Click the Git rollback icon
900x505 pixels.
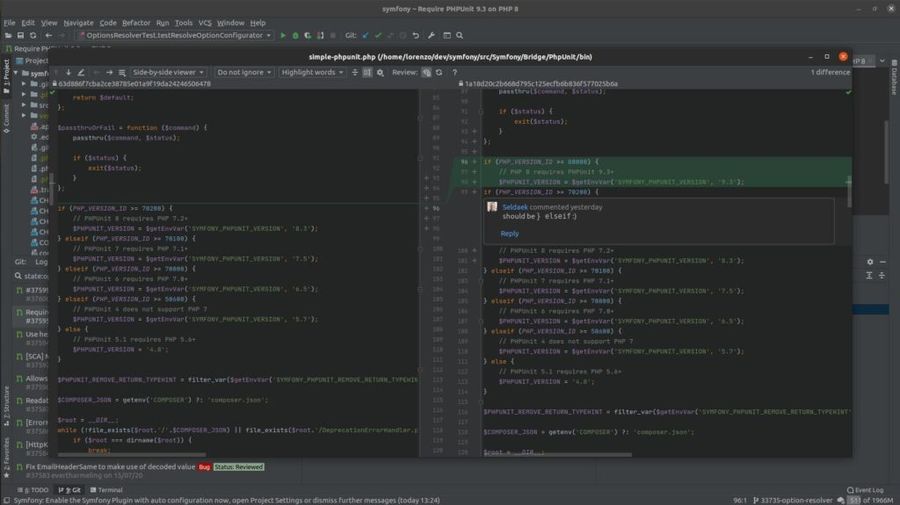tap(417, 35)
